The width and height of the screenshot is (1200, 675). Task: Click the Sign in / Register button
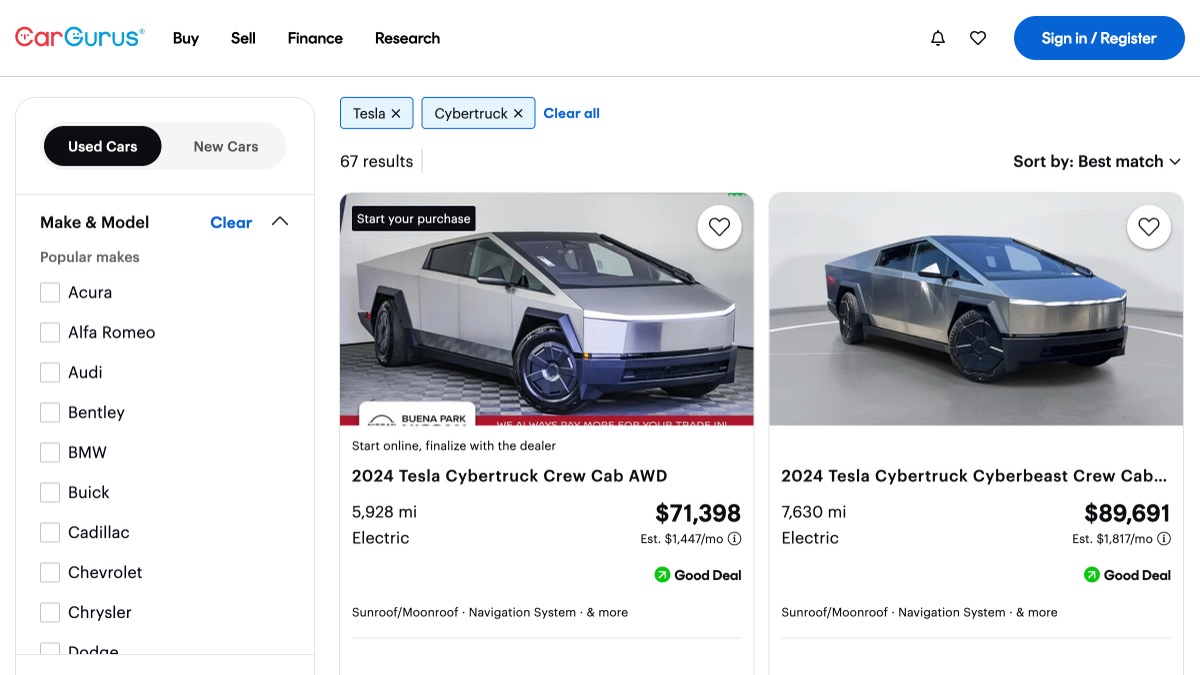1098,38
